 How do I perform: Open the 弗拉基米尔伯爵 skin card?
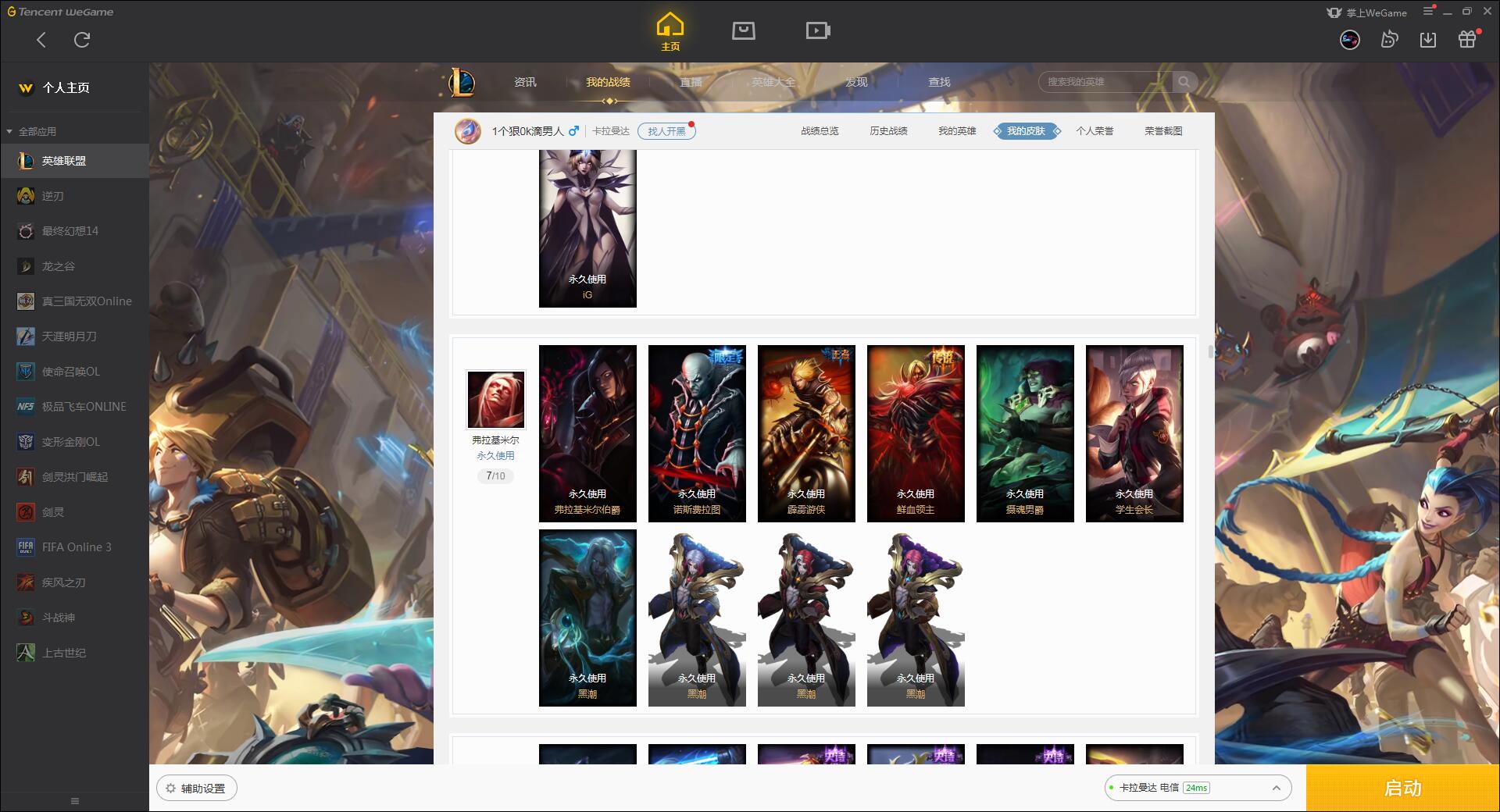[587, 433]
